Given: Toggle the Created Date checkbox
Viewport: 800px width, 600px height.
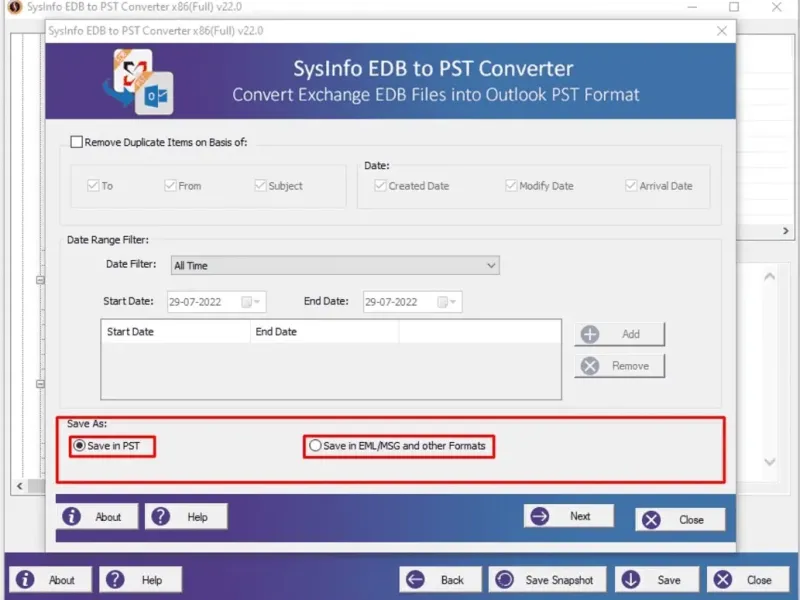Looking at the screenshot, I should [x=380, y=185].
